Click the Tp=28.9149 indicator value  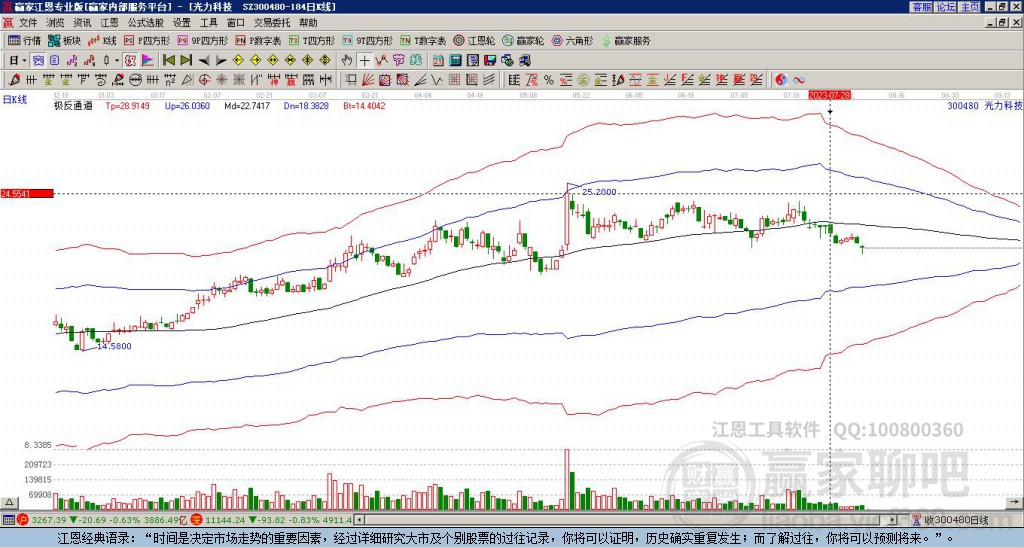pyautogui.click(x=127, y=106)
